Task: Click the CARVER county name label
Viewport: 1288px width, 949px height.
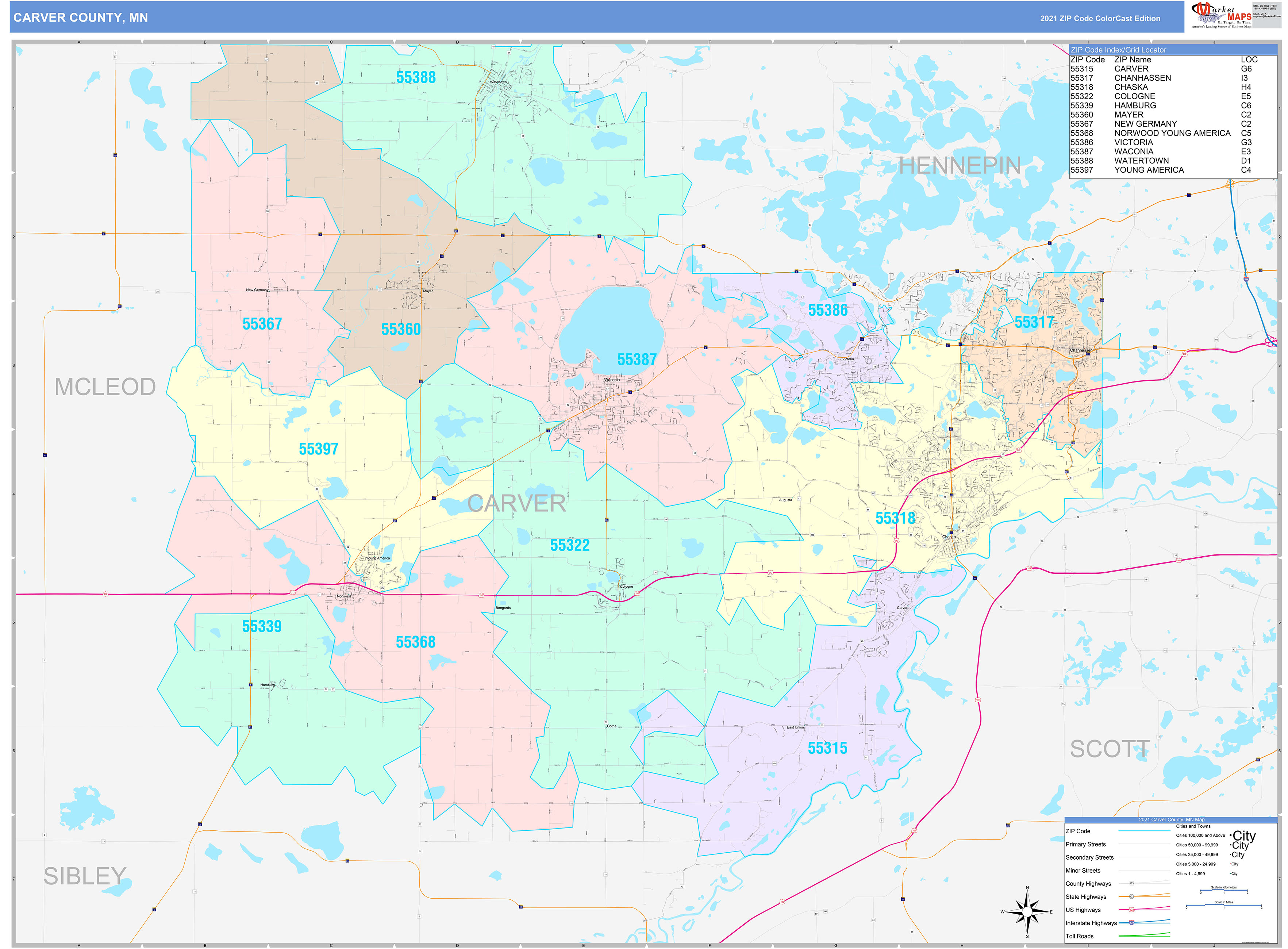Action: [x=516, y=503]
